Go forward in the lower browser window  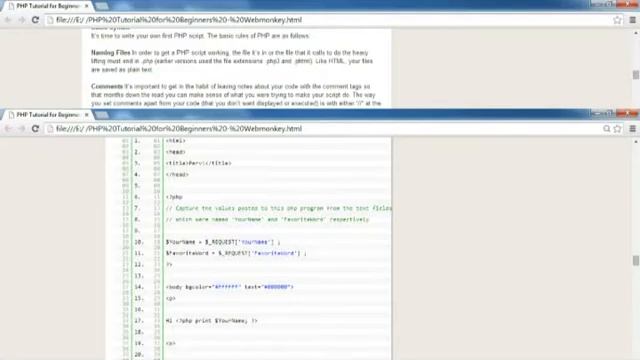[21, 129]
